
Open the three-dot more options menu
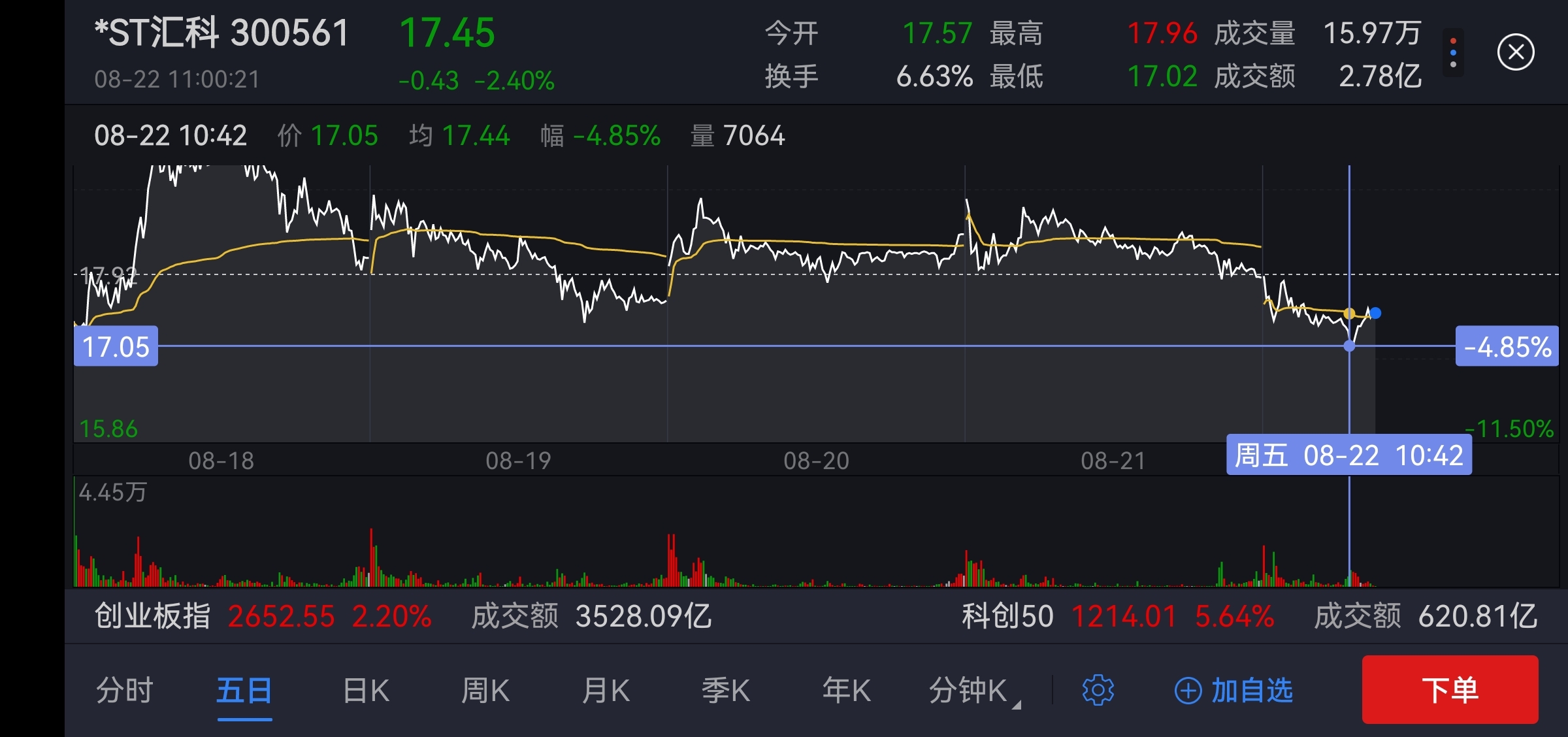pyautogui.click(x=1453, y=52)
